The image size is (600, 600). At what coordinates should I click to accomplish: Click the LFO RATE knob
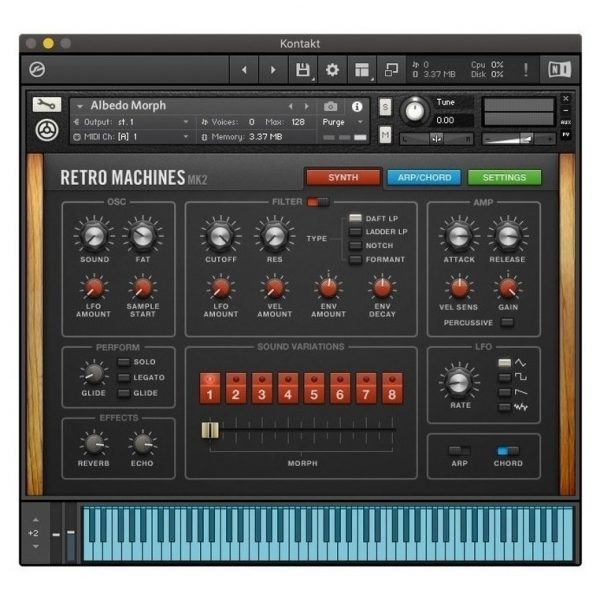pyautogui.click(x=458, y=383)
